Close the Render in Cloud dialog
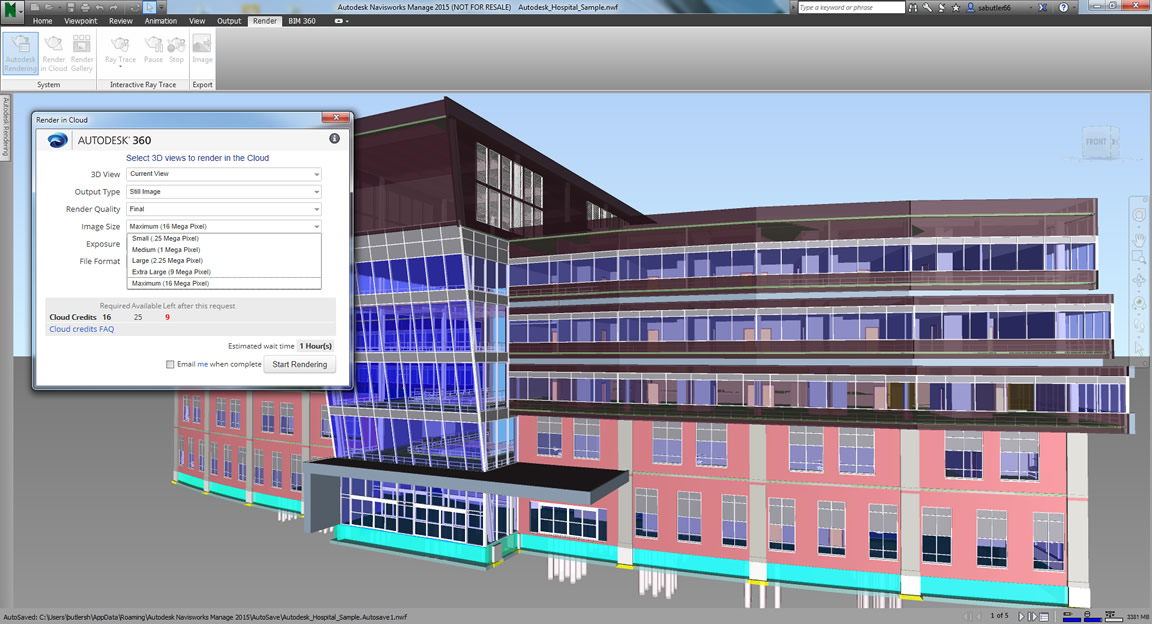This screenshot has height=624, width=1152. pos(336,118)
